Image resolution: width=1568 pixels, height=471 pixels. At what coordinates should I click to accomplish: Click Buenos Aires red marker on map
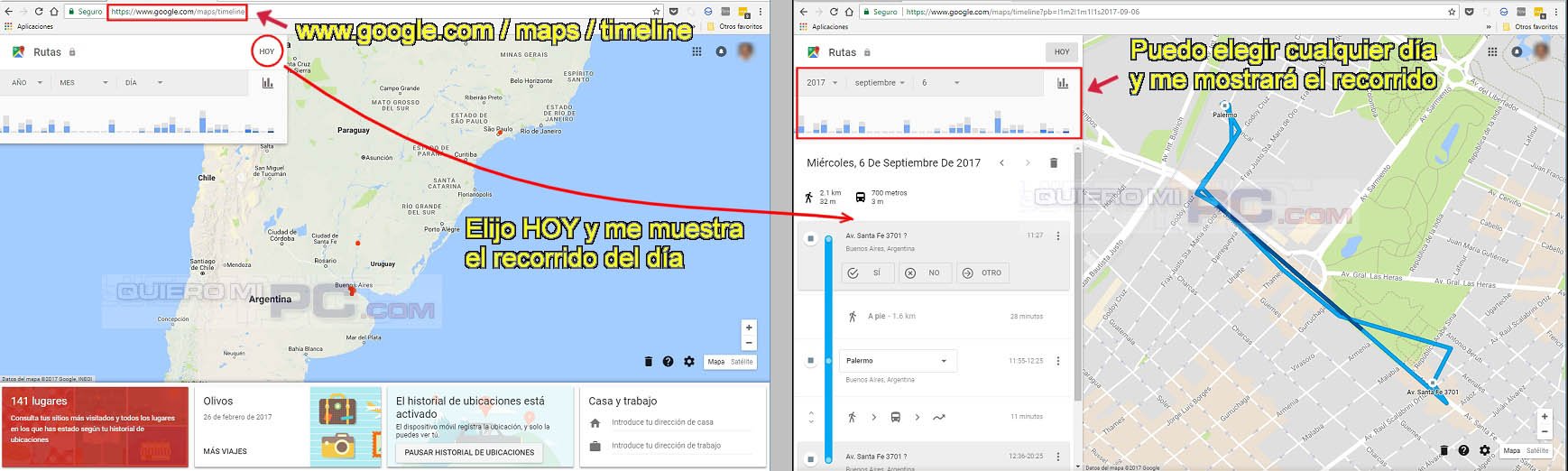pyautogui.click(x=352, y=291)
